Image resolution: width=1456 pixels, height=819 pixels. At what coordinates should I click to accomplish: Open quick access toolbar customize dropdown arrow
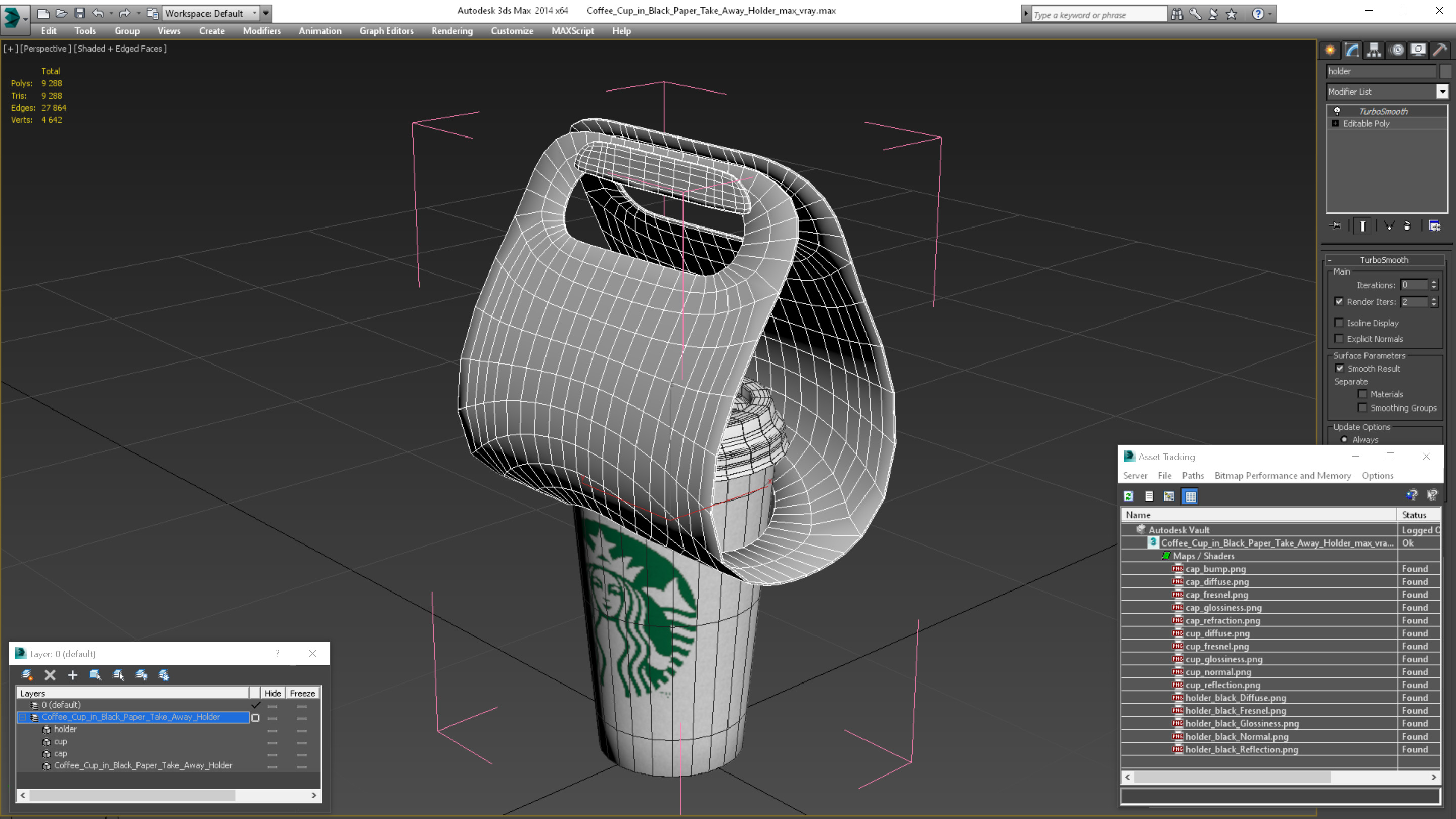coord(266,13)
